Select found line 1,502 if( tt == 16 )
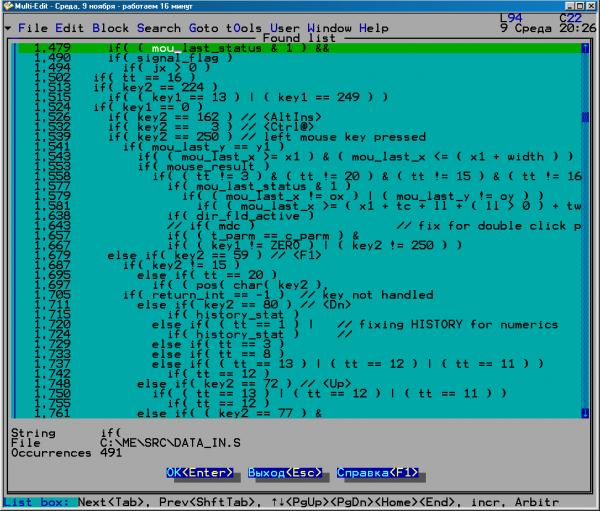The image size is (600, 511). (x=140, y=77)
